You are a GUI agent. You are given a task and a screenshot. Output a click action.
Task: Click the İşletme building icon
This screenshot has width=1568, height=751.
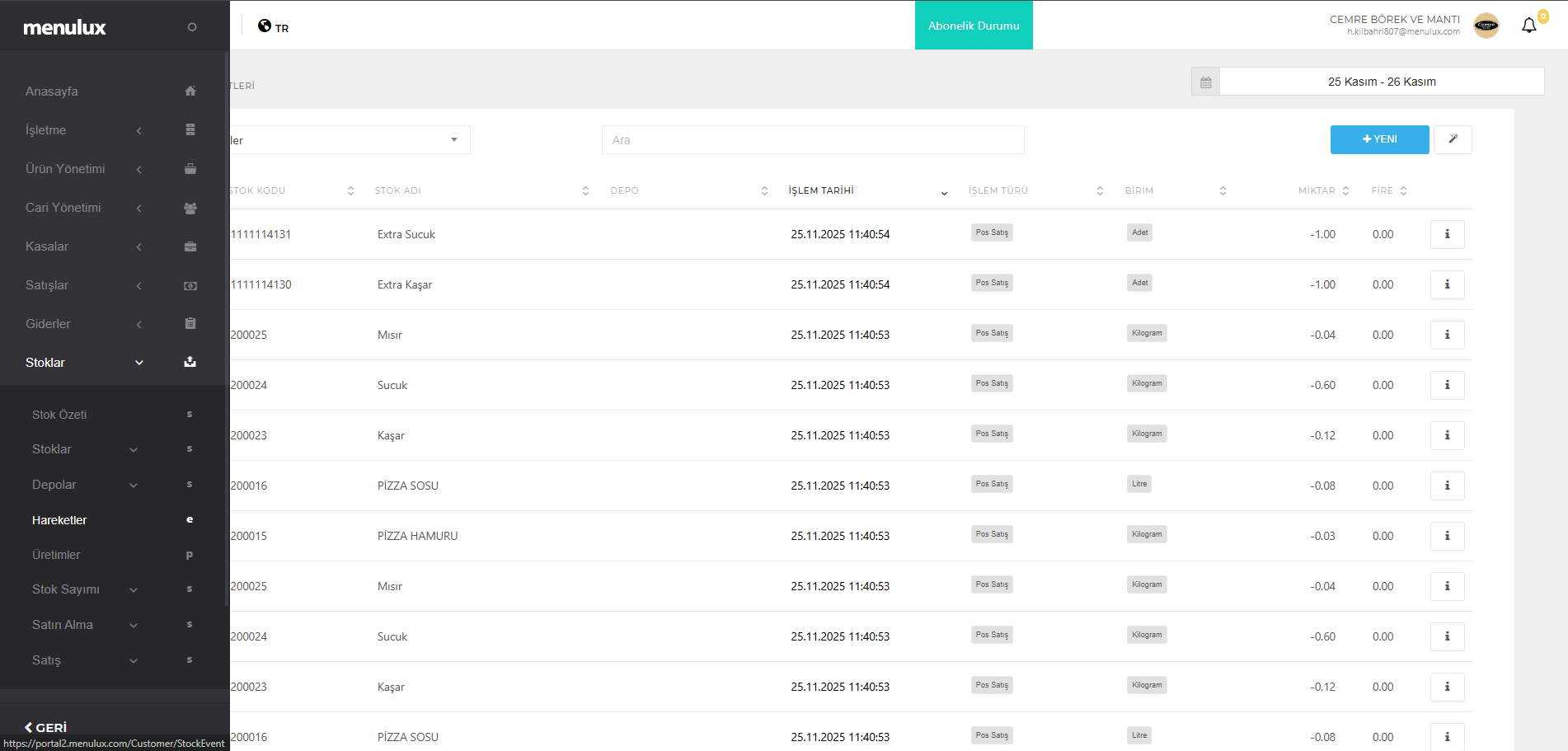(190, 129)
